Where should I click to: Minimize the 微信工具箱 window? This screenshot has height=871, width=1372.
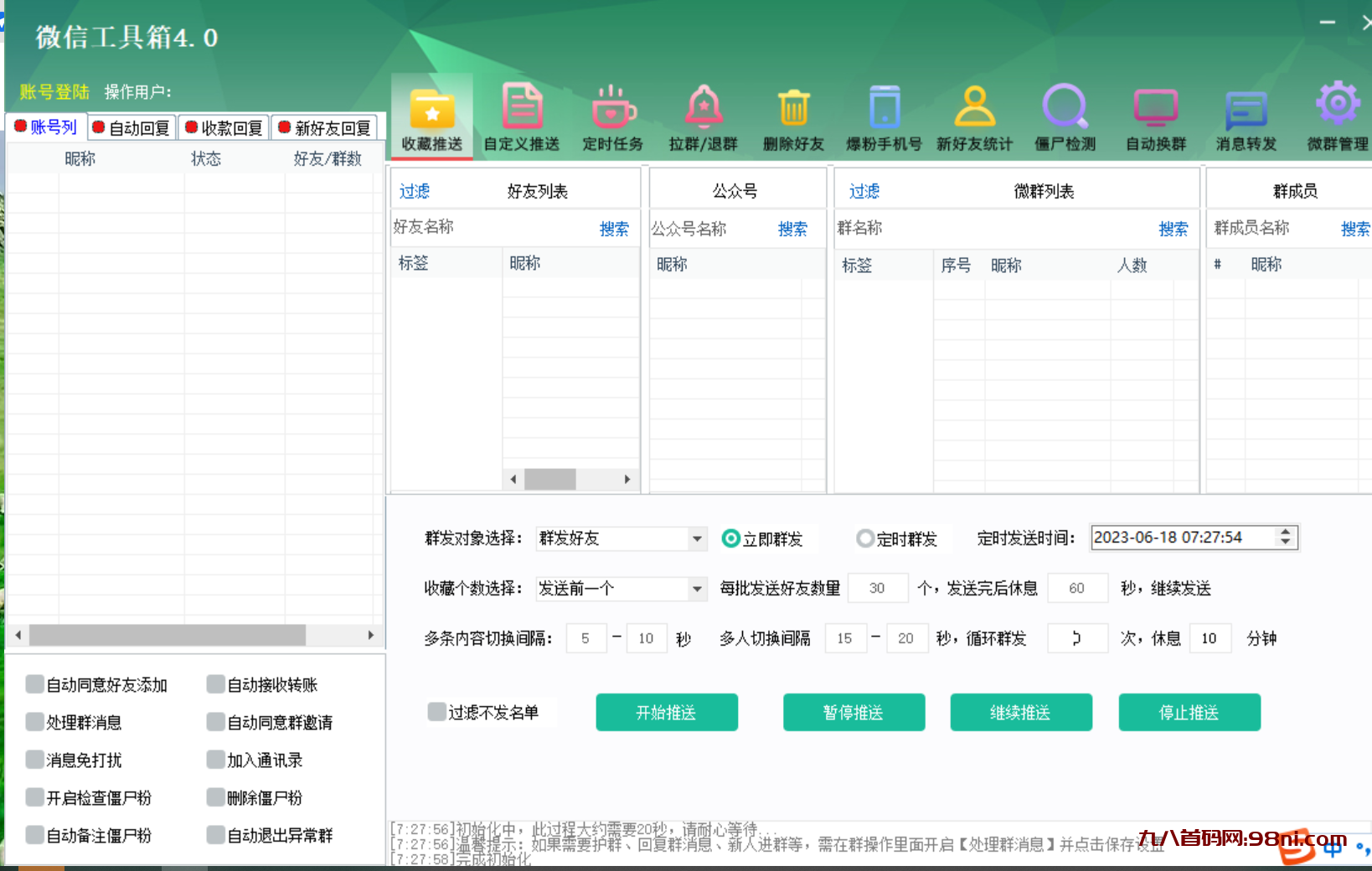[1328, 23]
